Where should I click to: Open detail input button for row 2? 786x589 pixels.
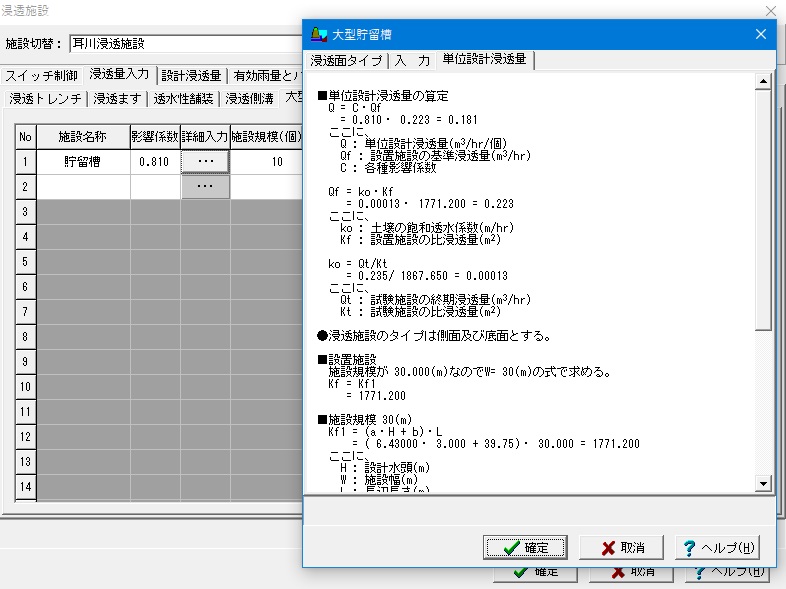(206, 186)
